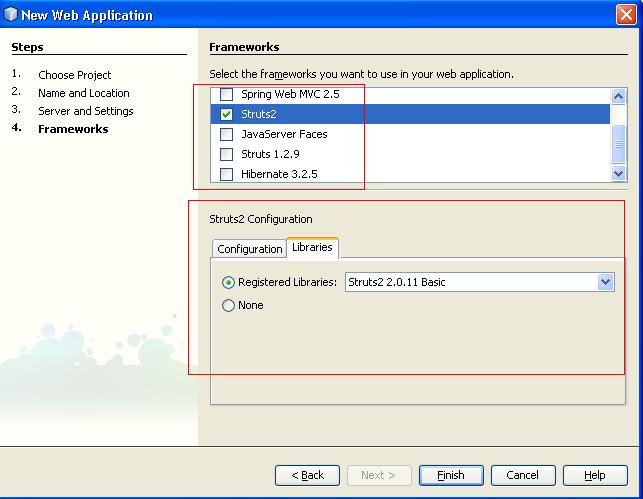Click the Choose Project step

tap(75, 75)
